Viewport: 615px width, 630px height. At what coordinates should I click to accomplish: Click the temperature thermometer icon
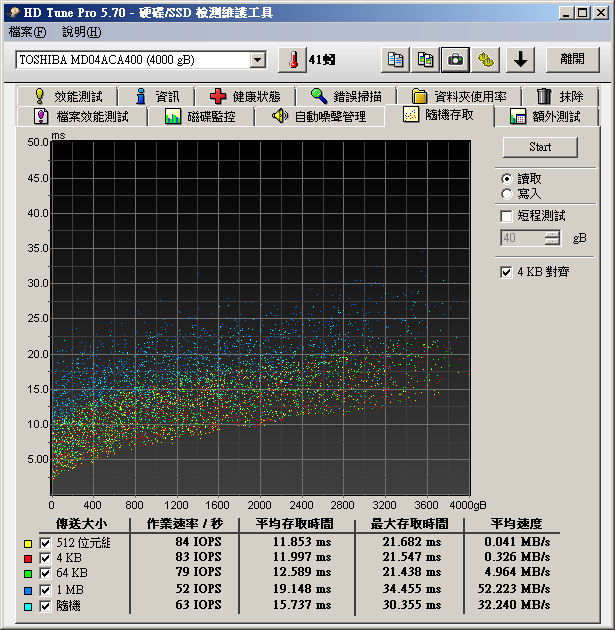tap(292, 60)
